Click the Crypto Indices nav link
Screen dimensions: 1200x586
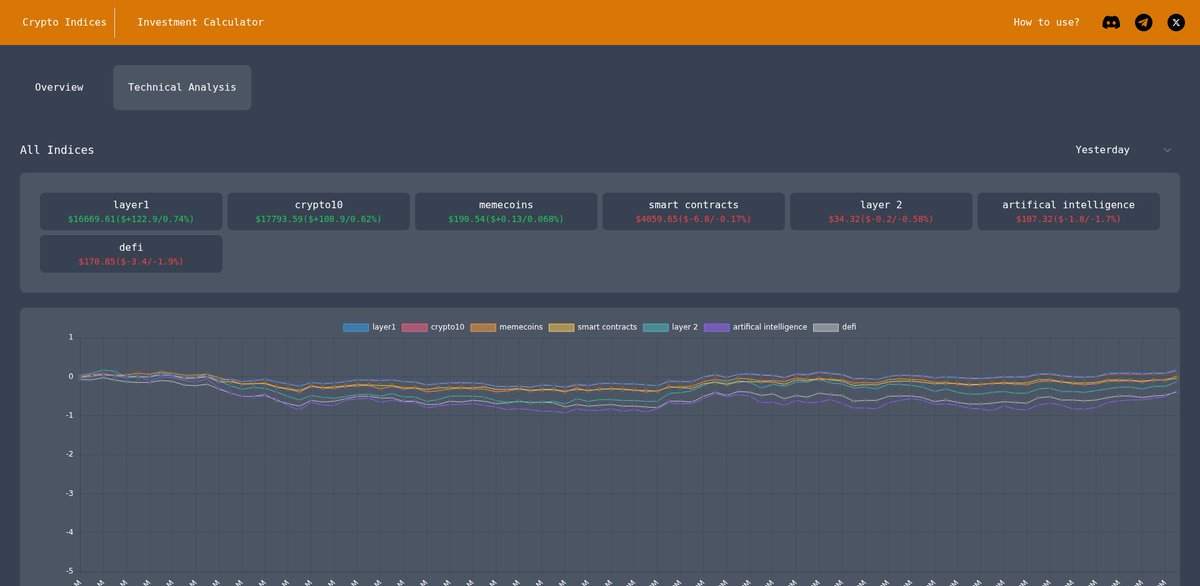(x=64, y=22)
